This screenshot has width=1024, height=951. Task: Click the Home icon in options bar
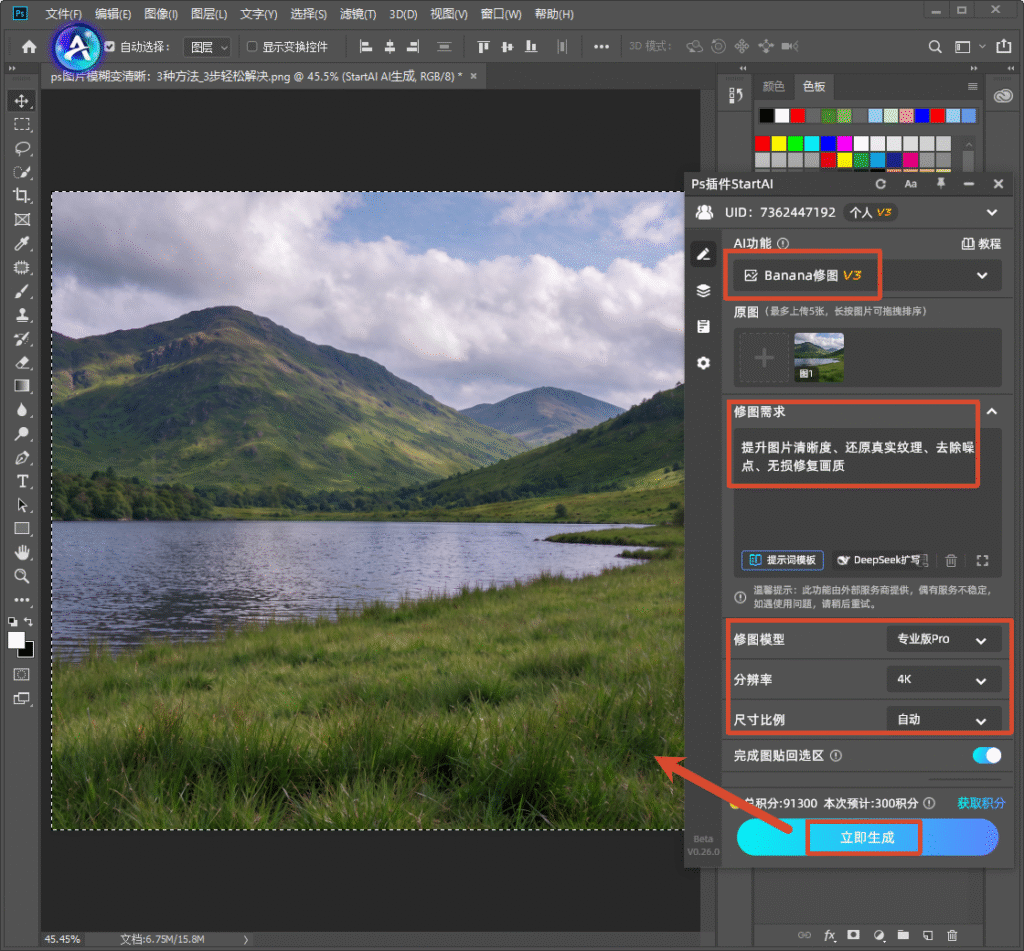tap(29, 46)
